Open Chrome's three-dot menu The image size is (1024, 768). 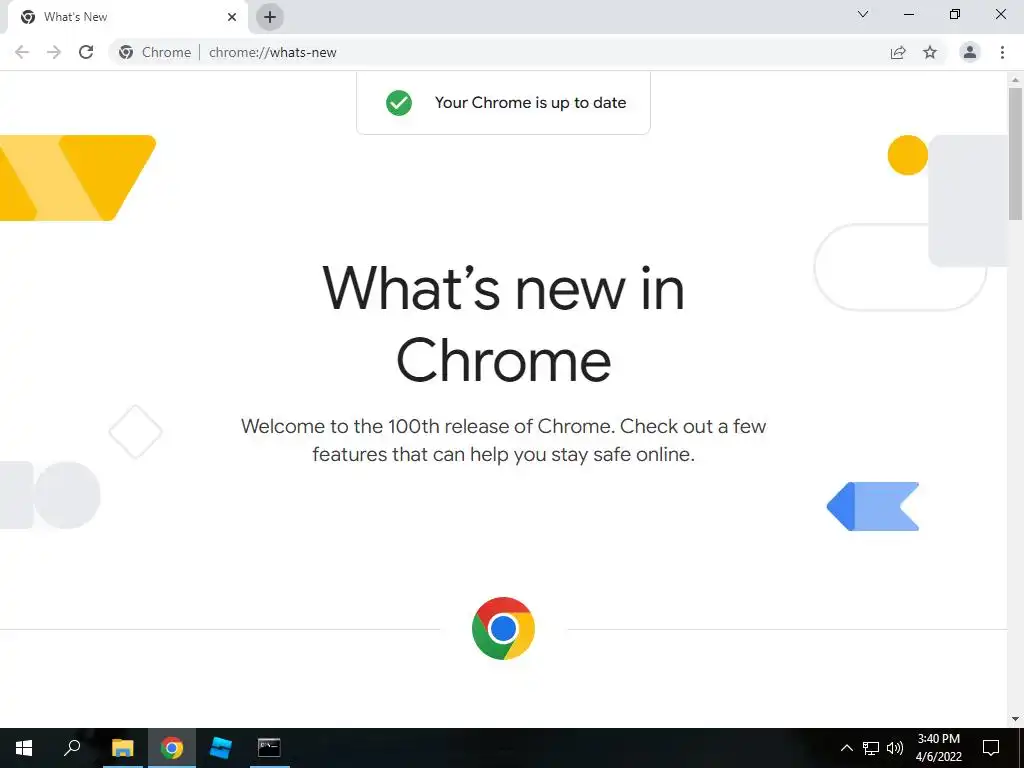point(1002,52)
